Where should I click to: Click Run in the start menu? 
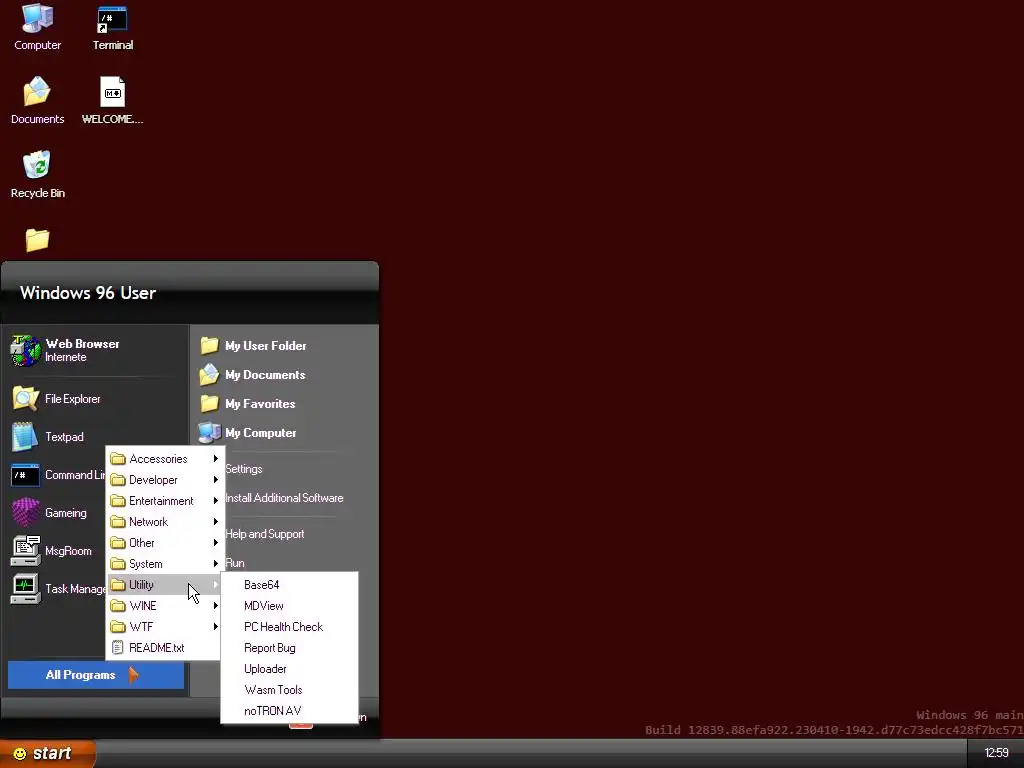pyautogui.click(x=234, y=563)
